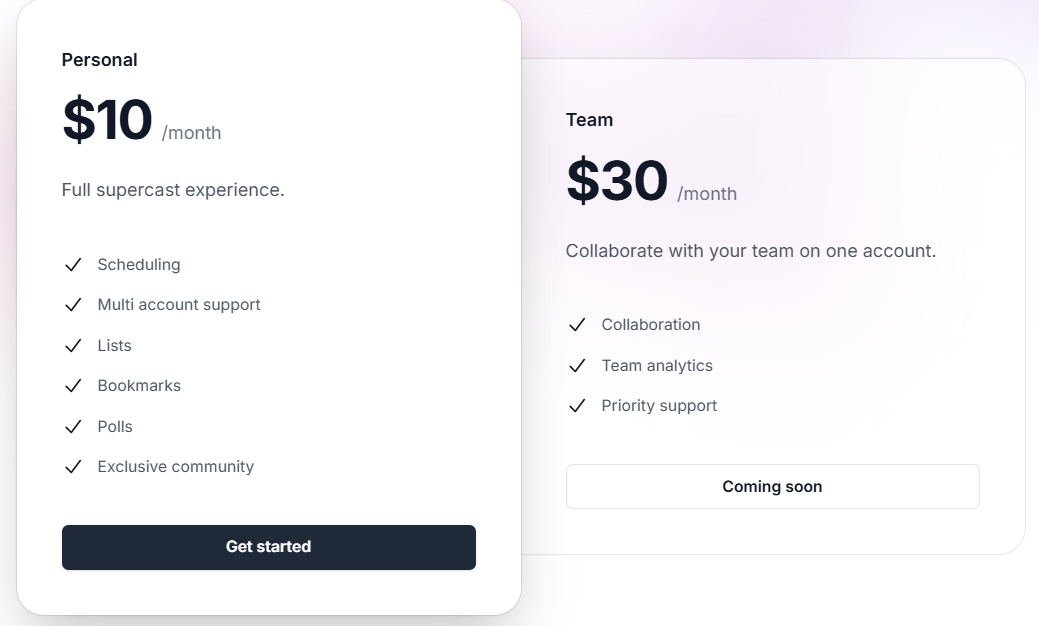Screen dimensions: 1039x626
Task: Click the checkmark next to Bookmarks
Action: pyautogui.click(x=73, y=386)
